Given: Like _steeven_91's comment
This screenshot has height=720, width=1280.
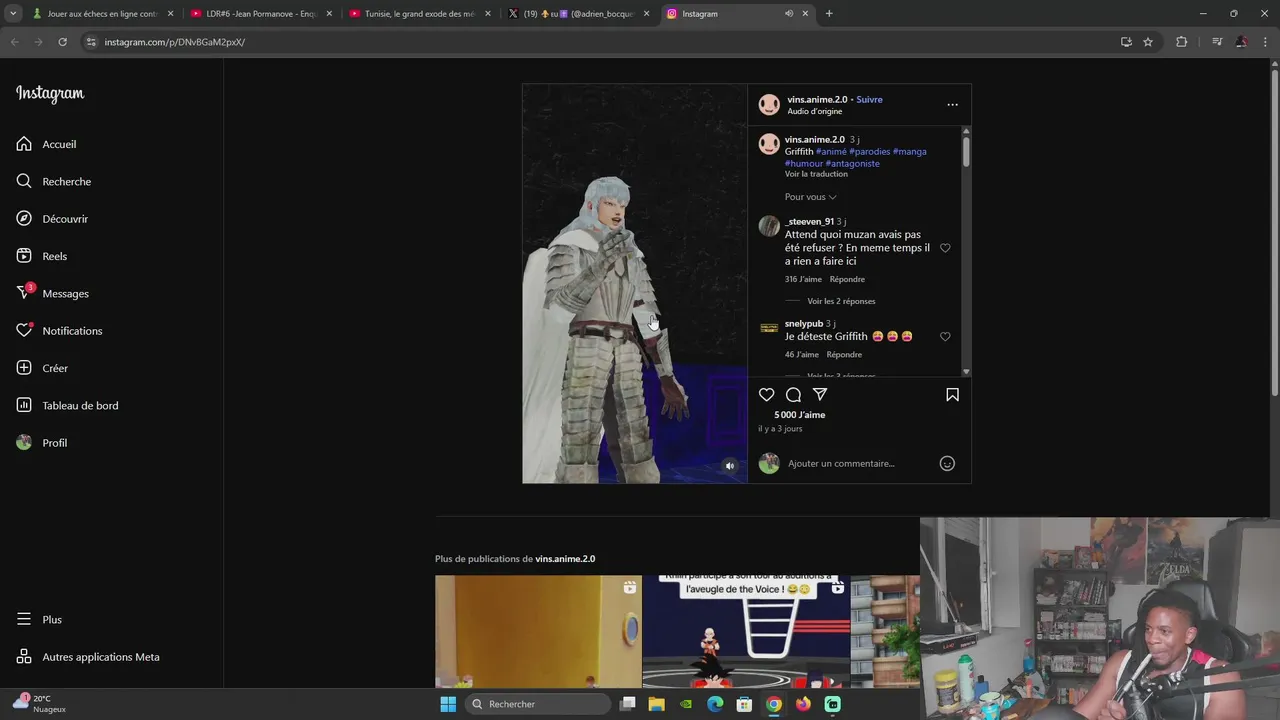Looking at the screenshot, I should pos(945,248).
